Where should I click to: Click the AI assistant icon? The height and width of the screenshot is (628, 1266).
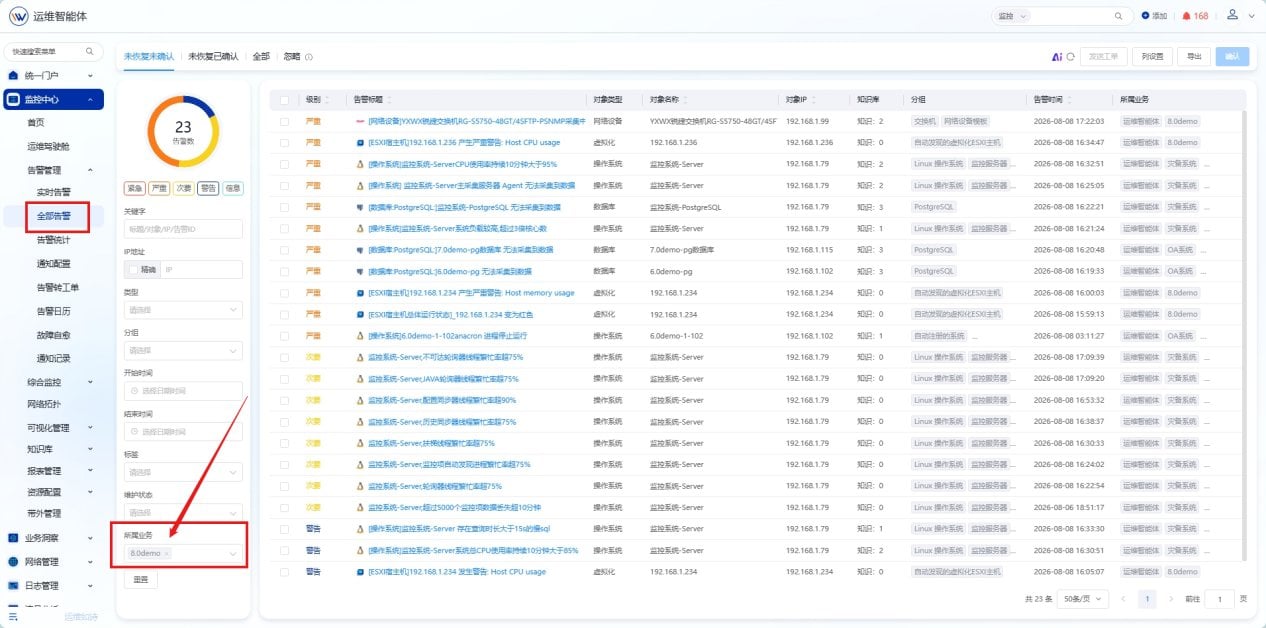click(1056, 57)
